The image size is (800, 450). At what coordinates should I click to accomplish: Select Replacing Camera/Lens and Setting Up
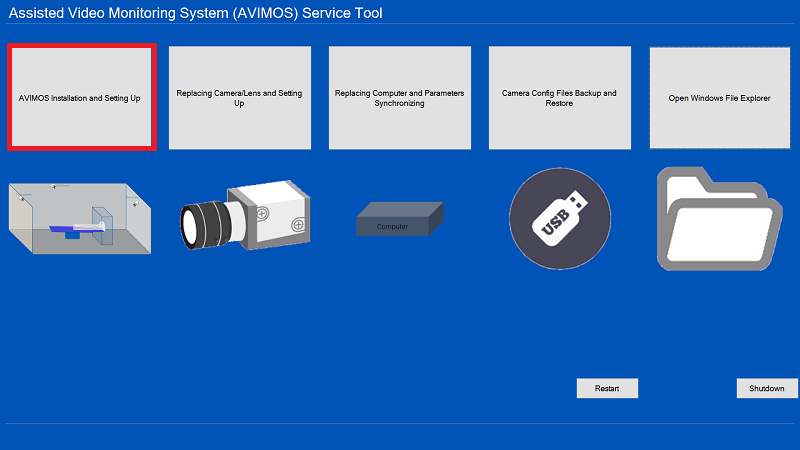point(239,98)
